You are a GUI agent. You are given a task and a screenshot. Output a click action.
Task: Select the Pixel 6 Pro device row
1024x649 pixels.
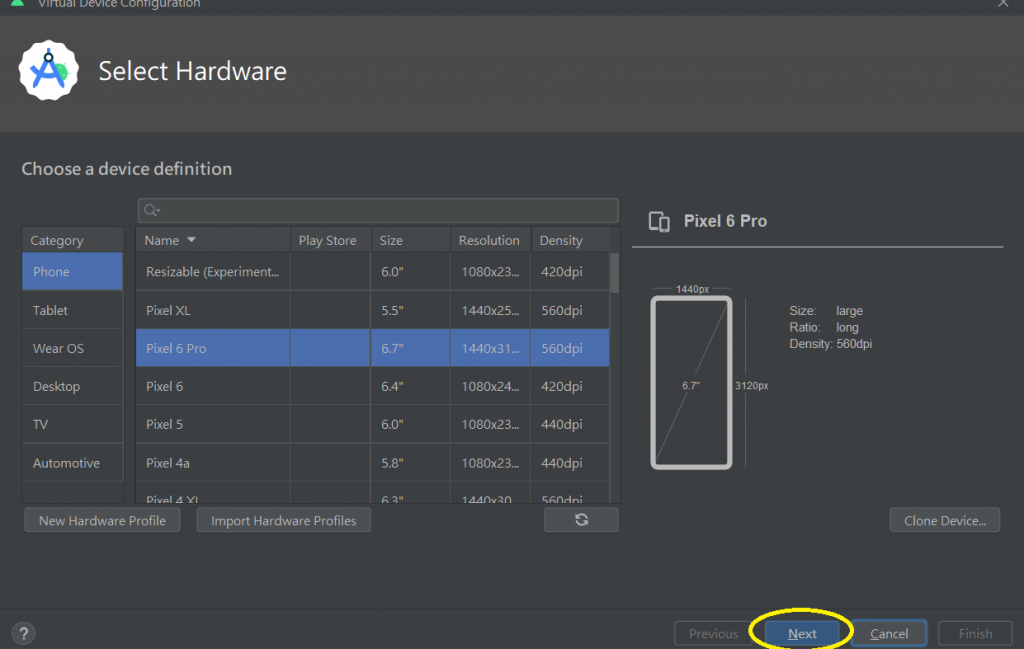click(372, 348)
